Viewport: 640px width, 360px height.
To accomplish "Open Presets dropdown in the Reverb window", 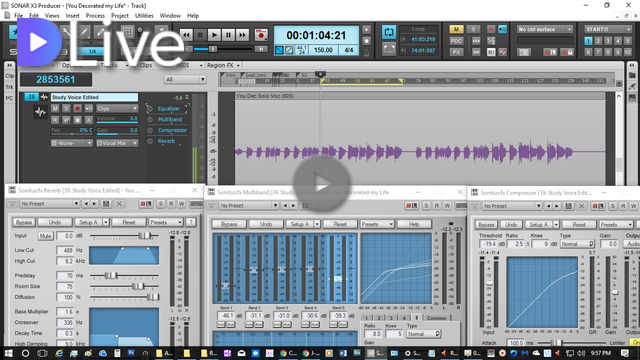I will (x=166, y=222).
